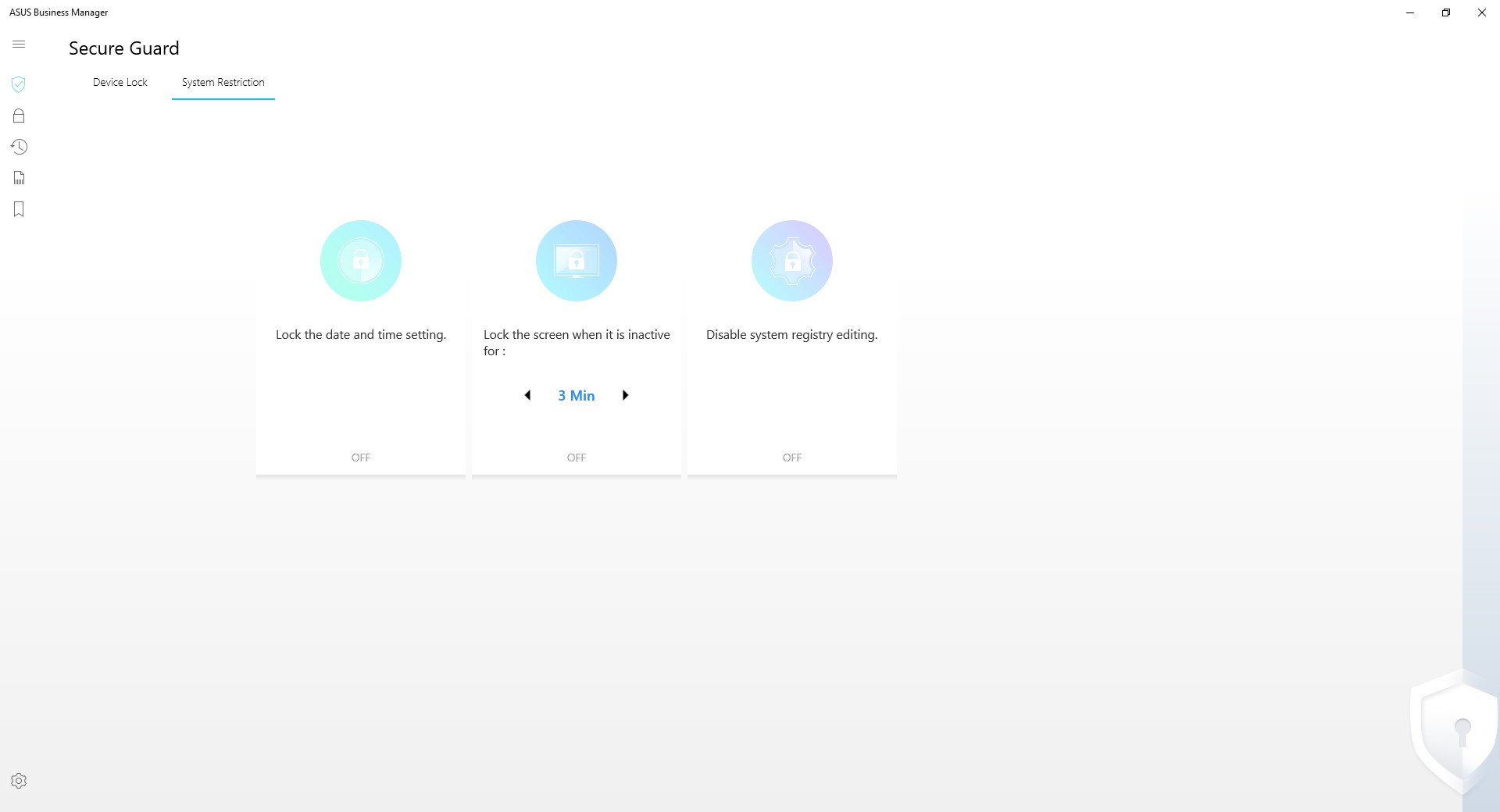
Task: Open the hamburger navigation menu
Action: tap(19, 45)
